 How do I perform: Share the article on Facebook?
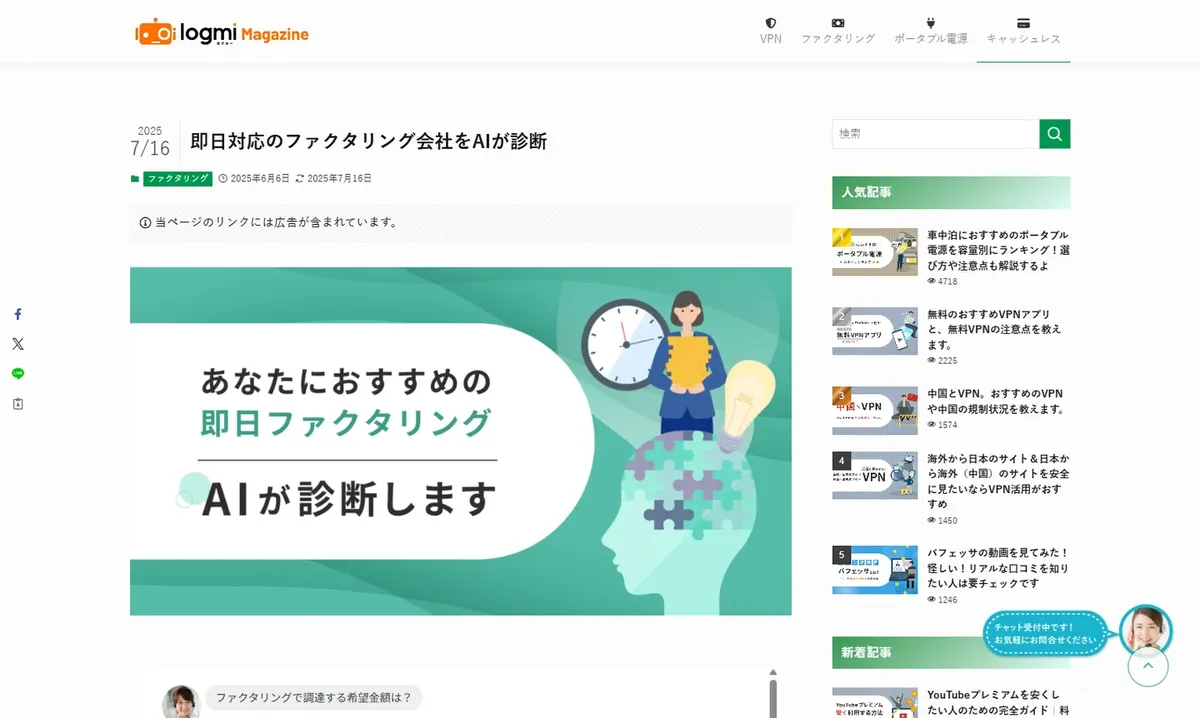pyautogui.click(x=17, y=314)
